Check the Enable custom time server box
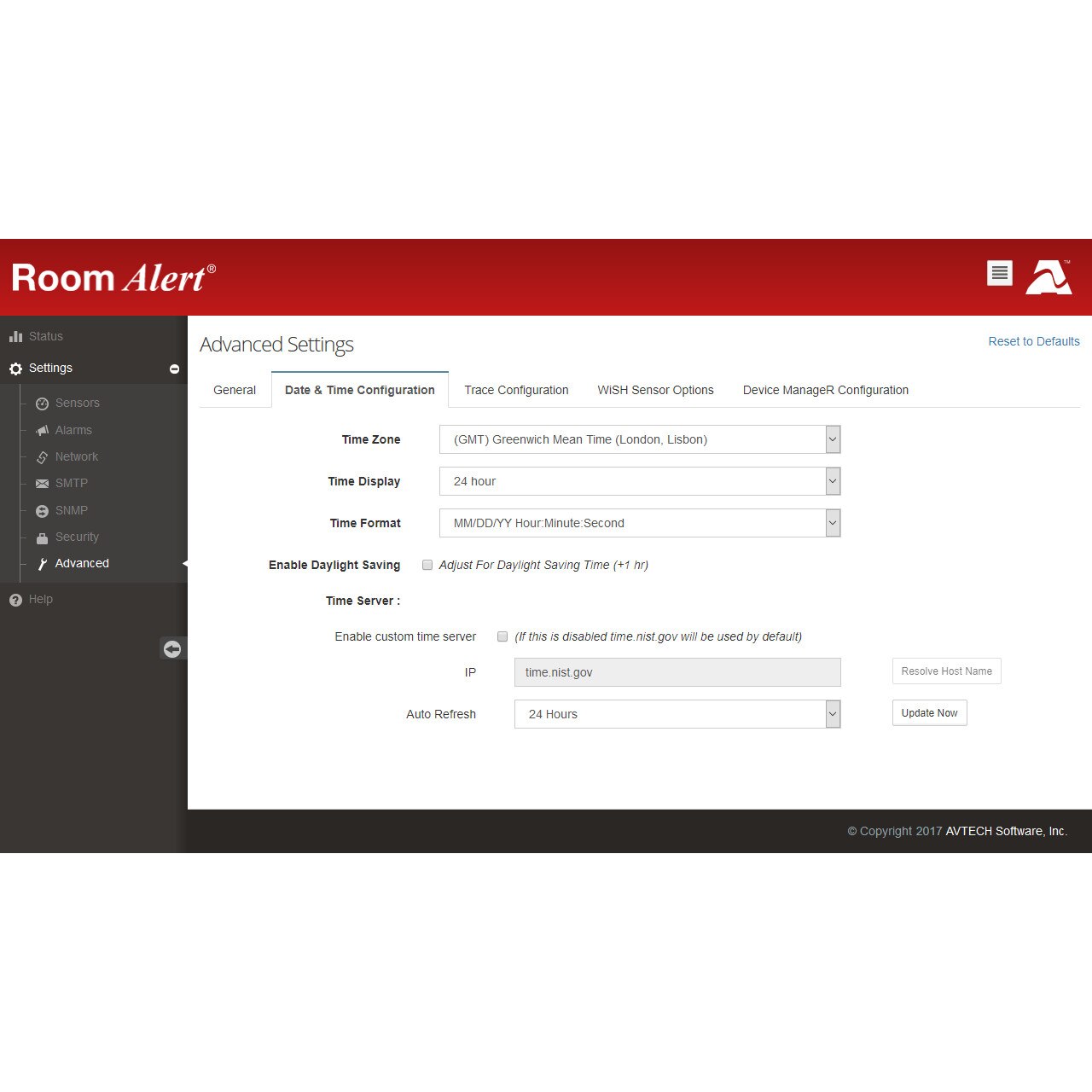This screenshot has width=1092, height=1092. 502,636
